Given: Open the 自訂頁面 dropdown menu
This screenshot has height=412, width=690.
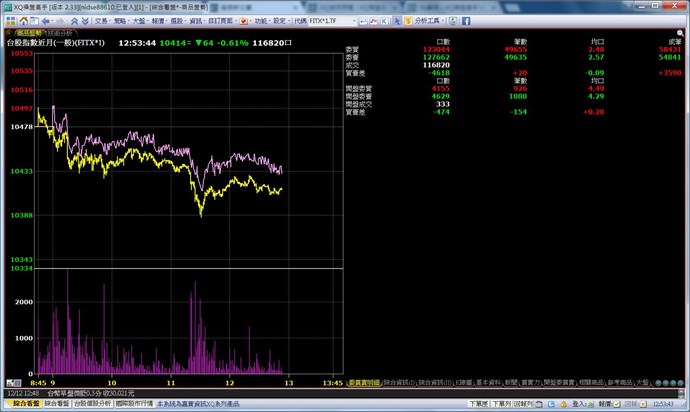Looking at the screenshot, I should [x=222, y=21].
